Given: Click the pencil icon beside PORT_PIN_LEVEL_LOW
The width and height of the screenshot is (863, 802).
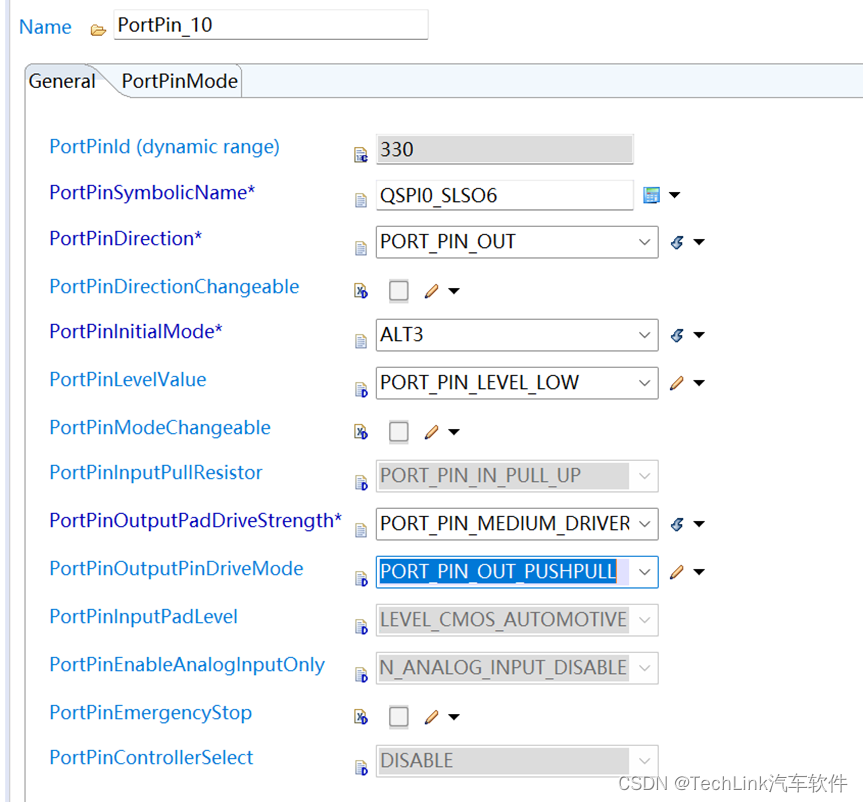Looking at the screenshot, I should pos(677,383).
